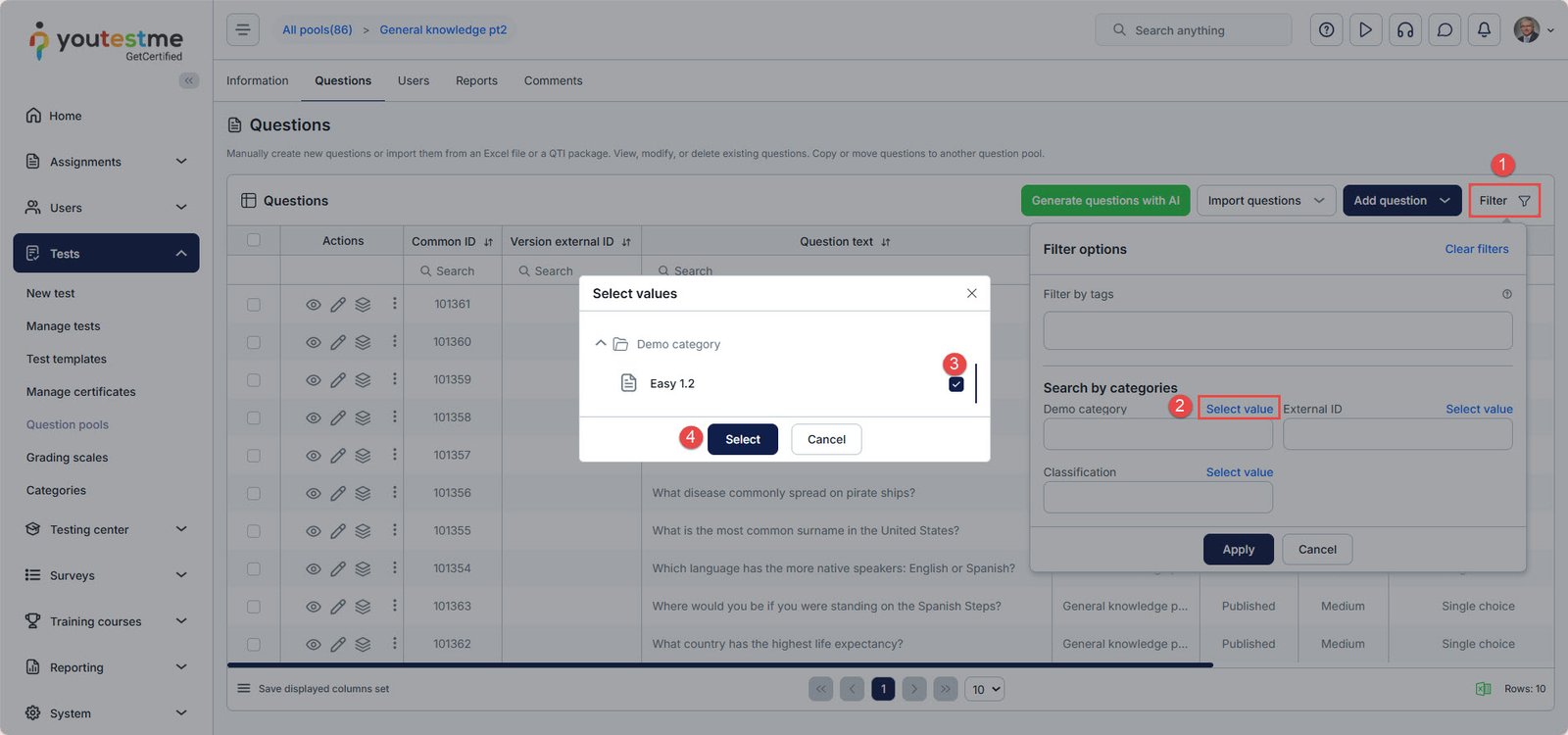Open more actions menu for question 101358
Viewport: 1568px width, 735px height.
[395, 416]
